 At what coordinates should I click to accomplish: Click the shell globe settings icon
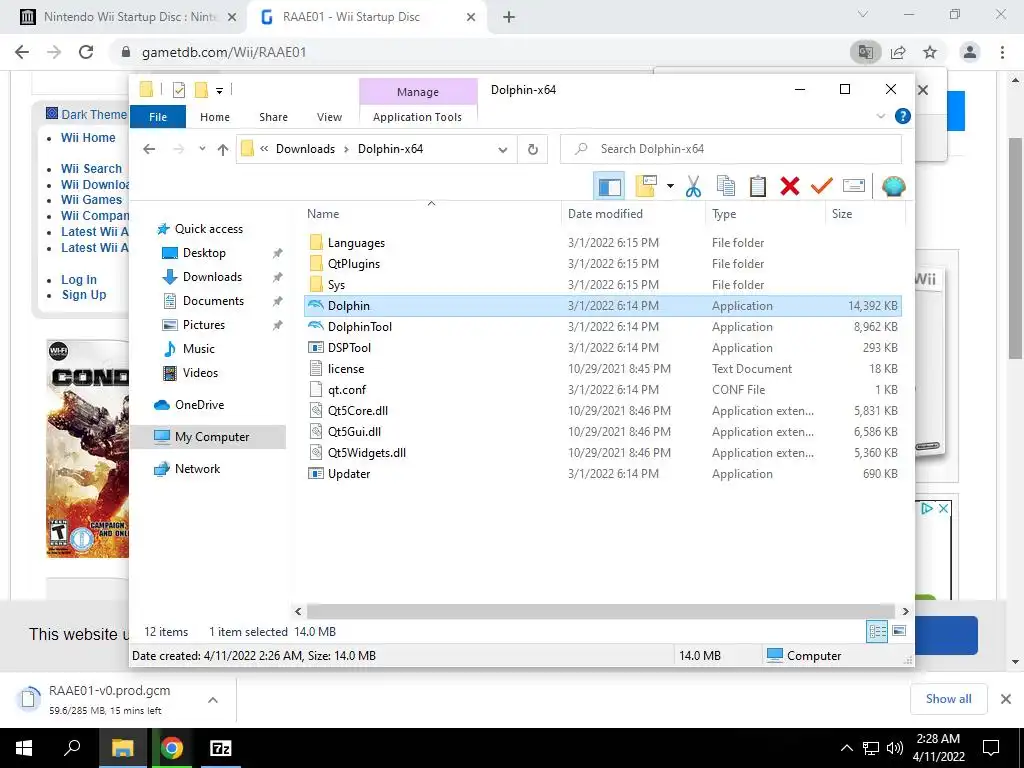click(893, 187)
